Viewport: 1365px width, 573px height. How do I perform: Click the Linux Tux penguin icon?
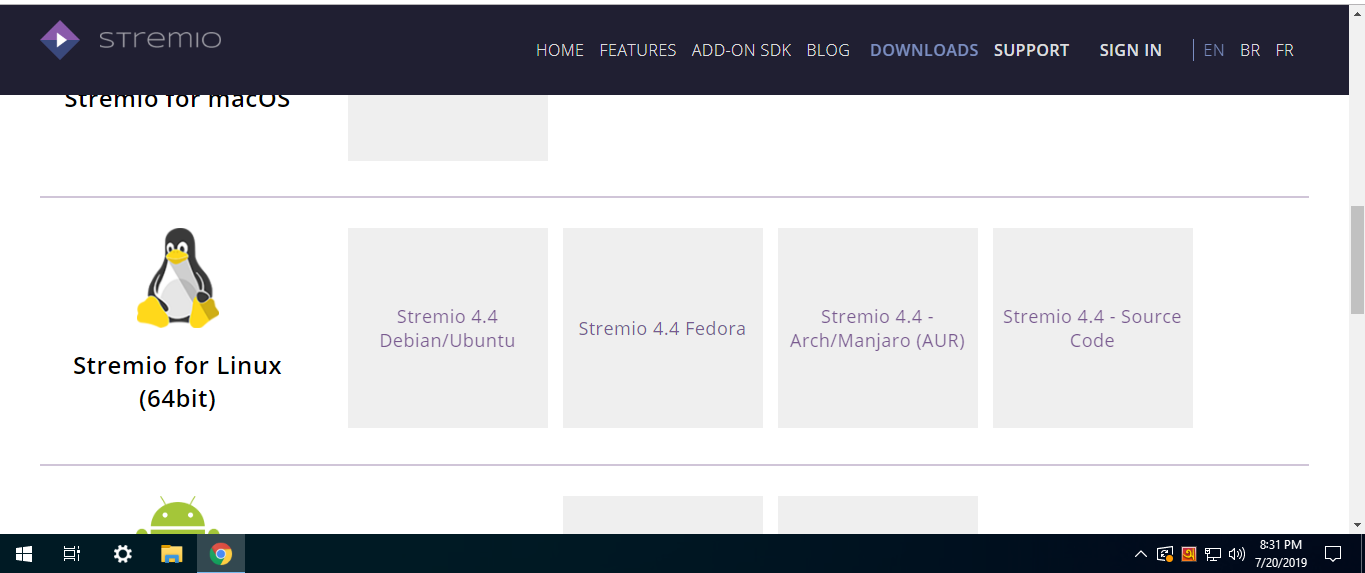click(x=178, y=278)
